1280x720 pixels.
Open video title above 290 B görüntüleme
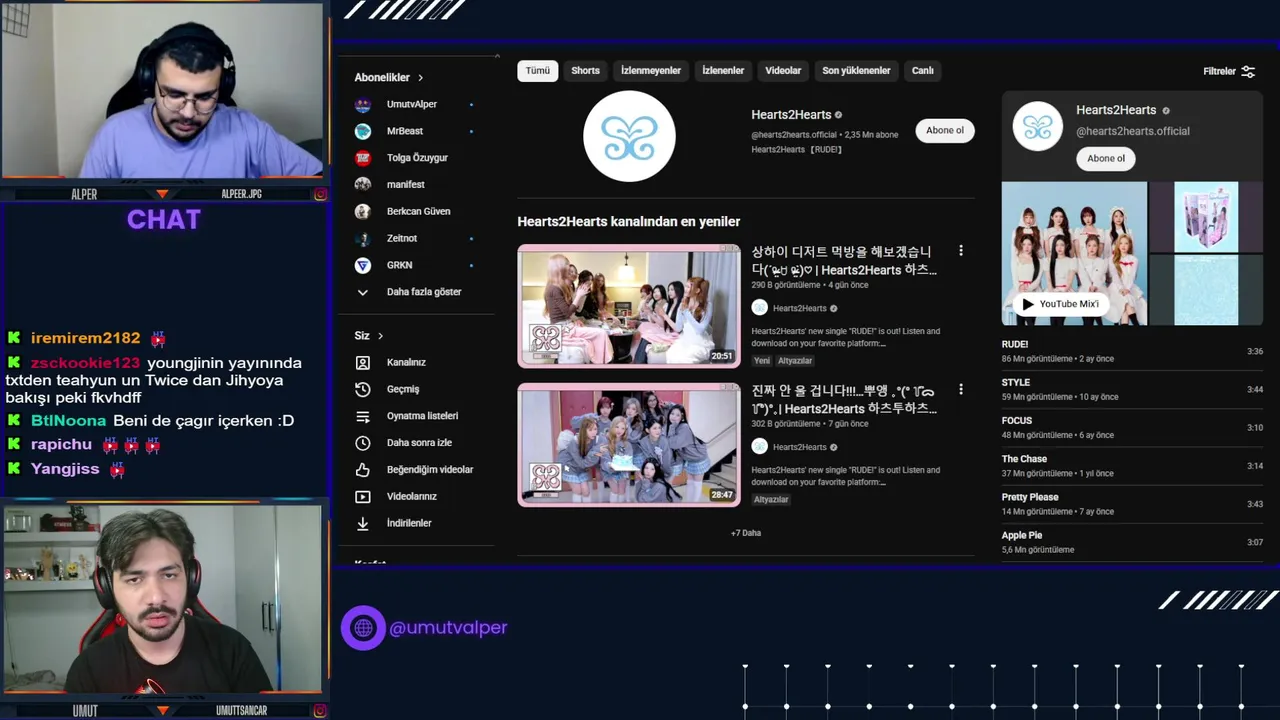click(845, 260)
